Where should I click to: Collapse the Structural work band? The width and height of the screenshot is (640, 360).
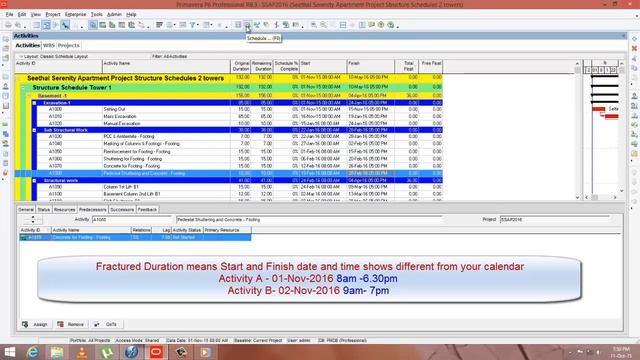[x=35, y=180]
